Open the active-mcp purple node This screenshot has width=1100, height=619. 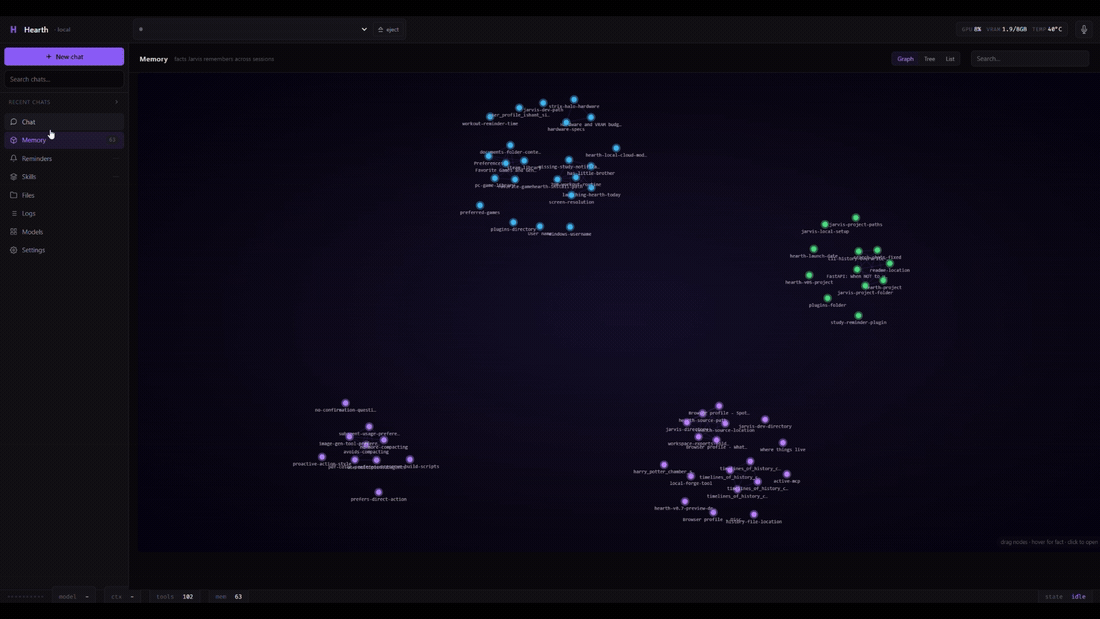point(786,474)
